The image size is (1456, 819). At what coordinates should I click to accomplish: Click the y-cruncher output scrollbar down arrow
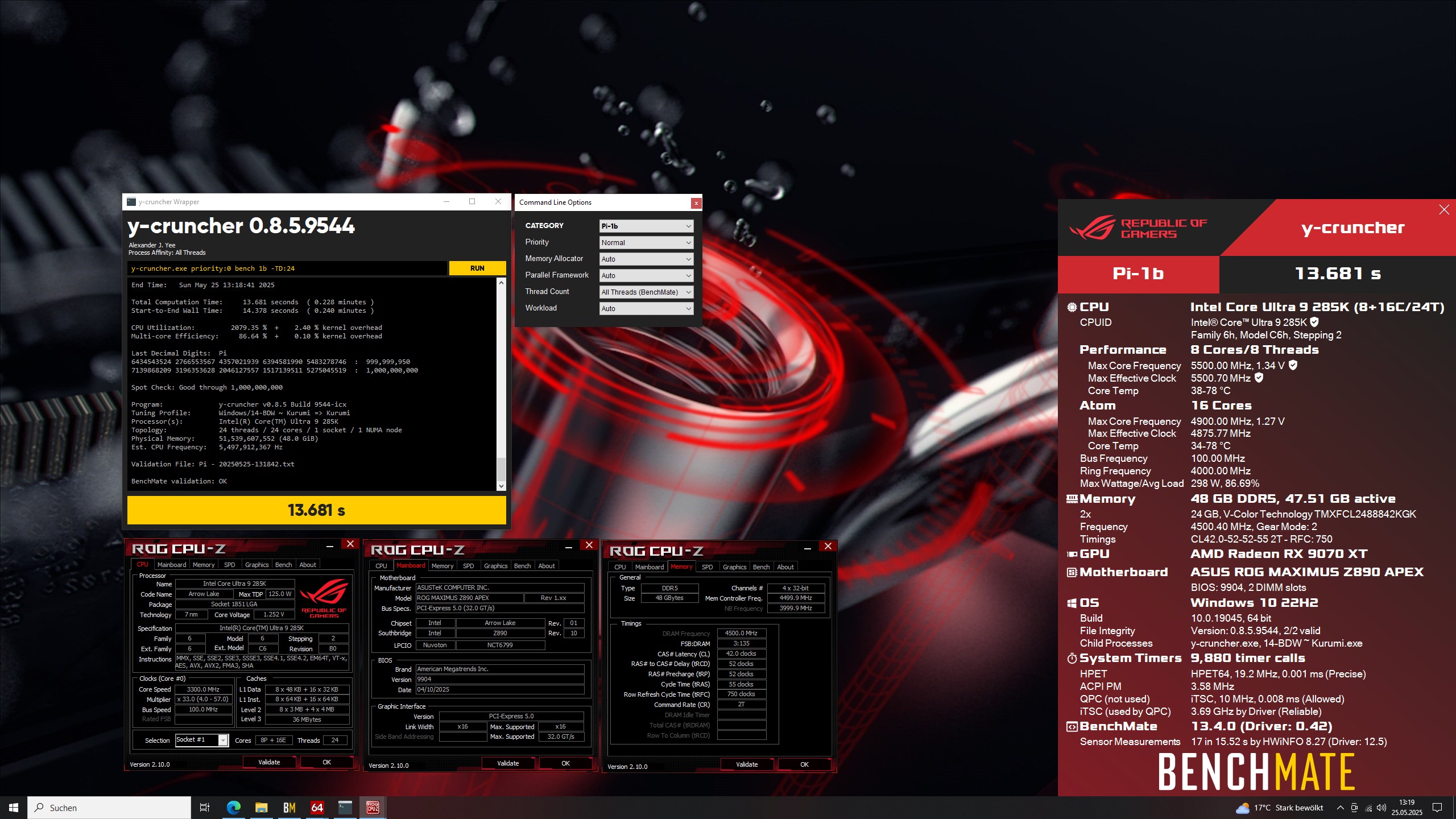501,486
